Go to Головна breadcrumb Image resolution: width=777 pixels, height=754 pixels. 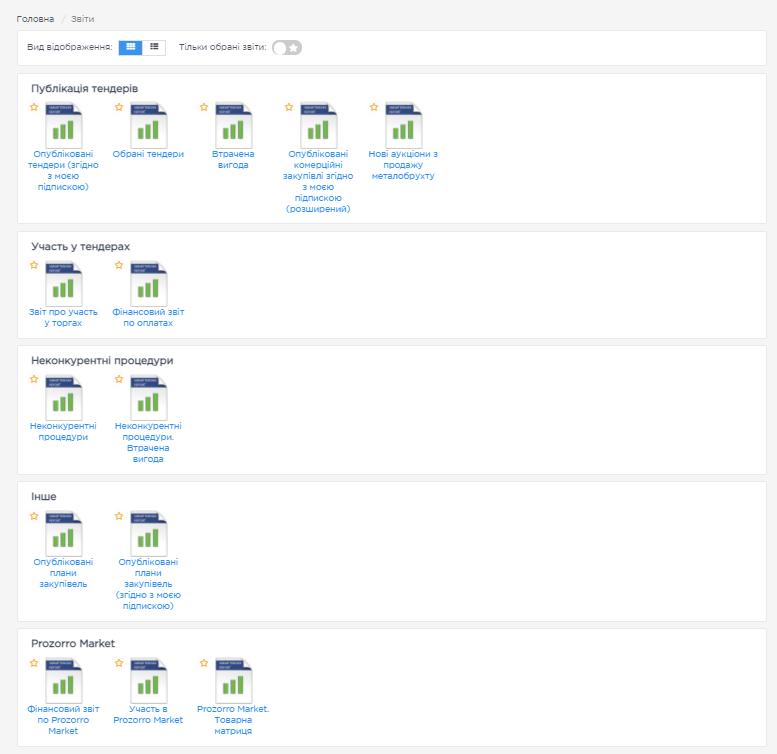pos(35,19)
